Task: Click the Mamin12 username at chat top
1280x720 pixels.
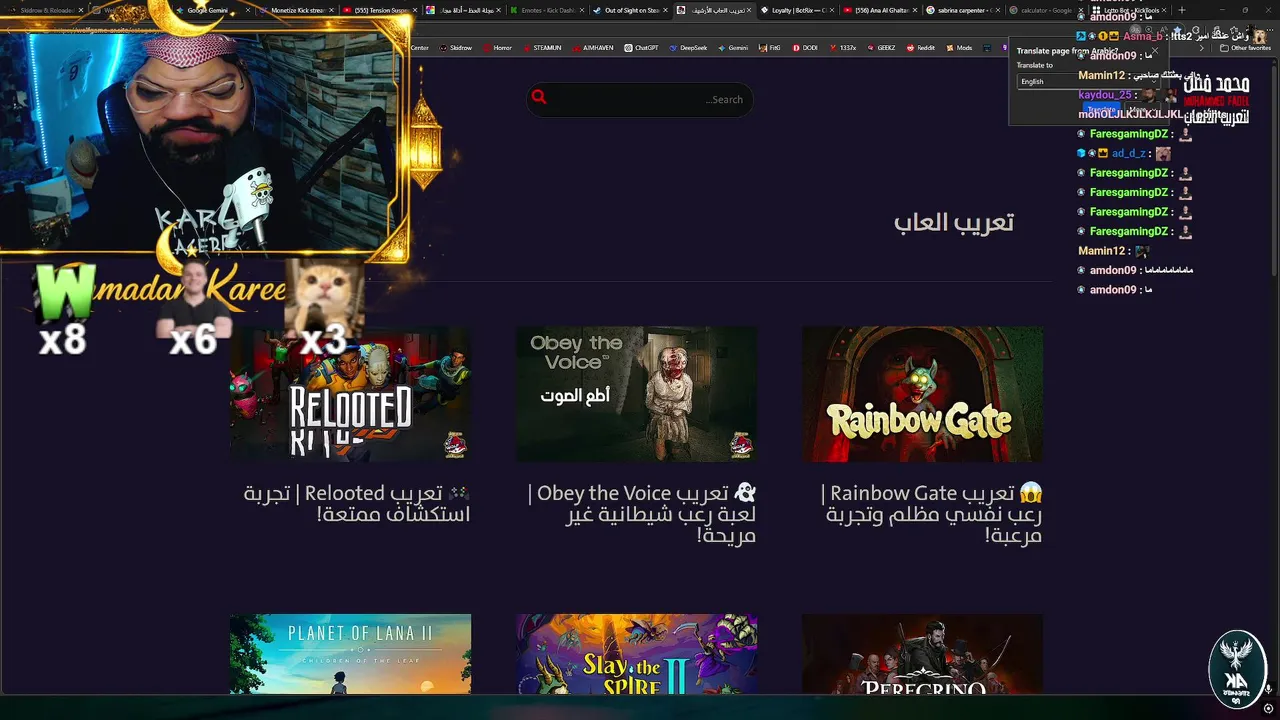Action: point(1102,75)
